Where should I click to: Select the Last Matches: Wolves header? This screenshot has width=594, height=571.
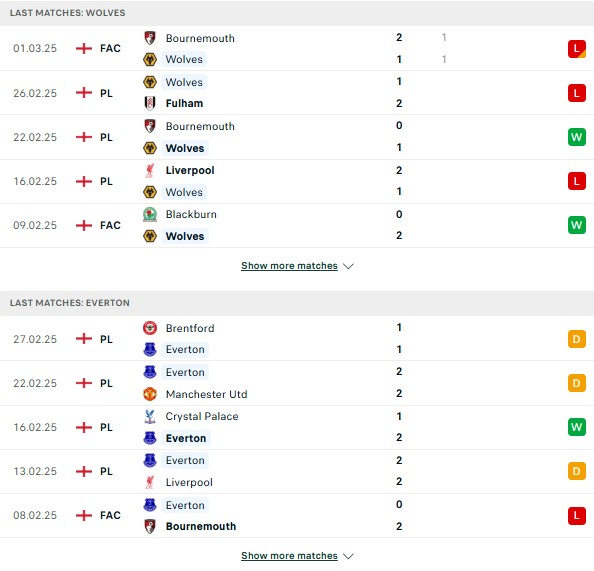(67, 13)
